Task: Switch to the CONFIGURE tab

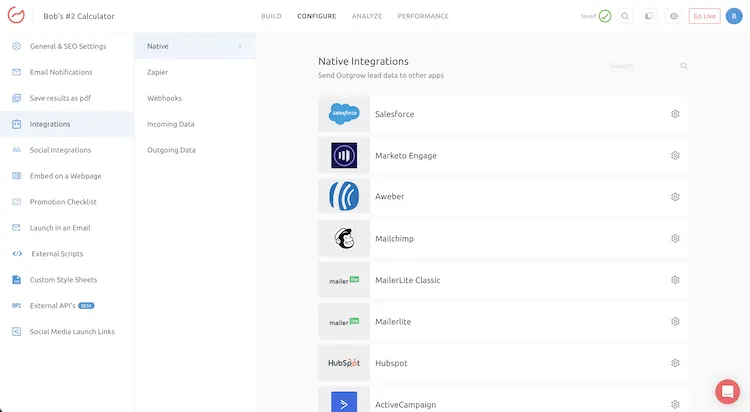Action: pyautogui.click(x=317, y=16)
